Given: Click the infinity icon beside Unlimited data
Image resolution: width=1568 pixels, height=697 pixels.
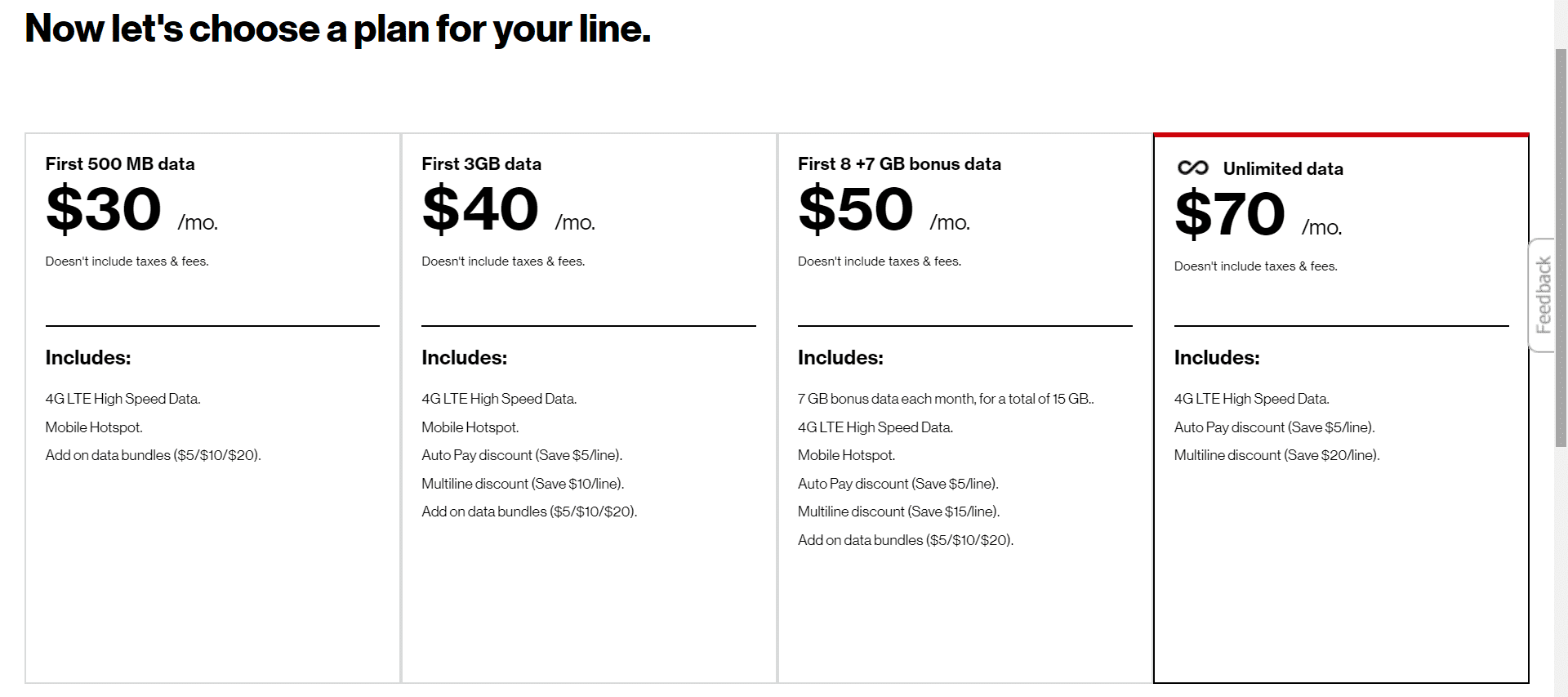Looking at the screenshot, I should pyautogui.click(x=1192, y=168).
